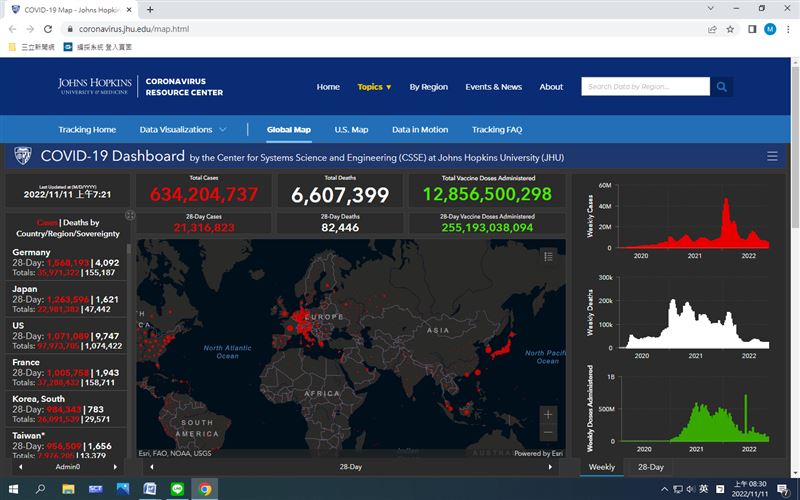Click the page vertical scrollbar

(x=795, y=148)
